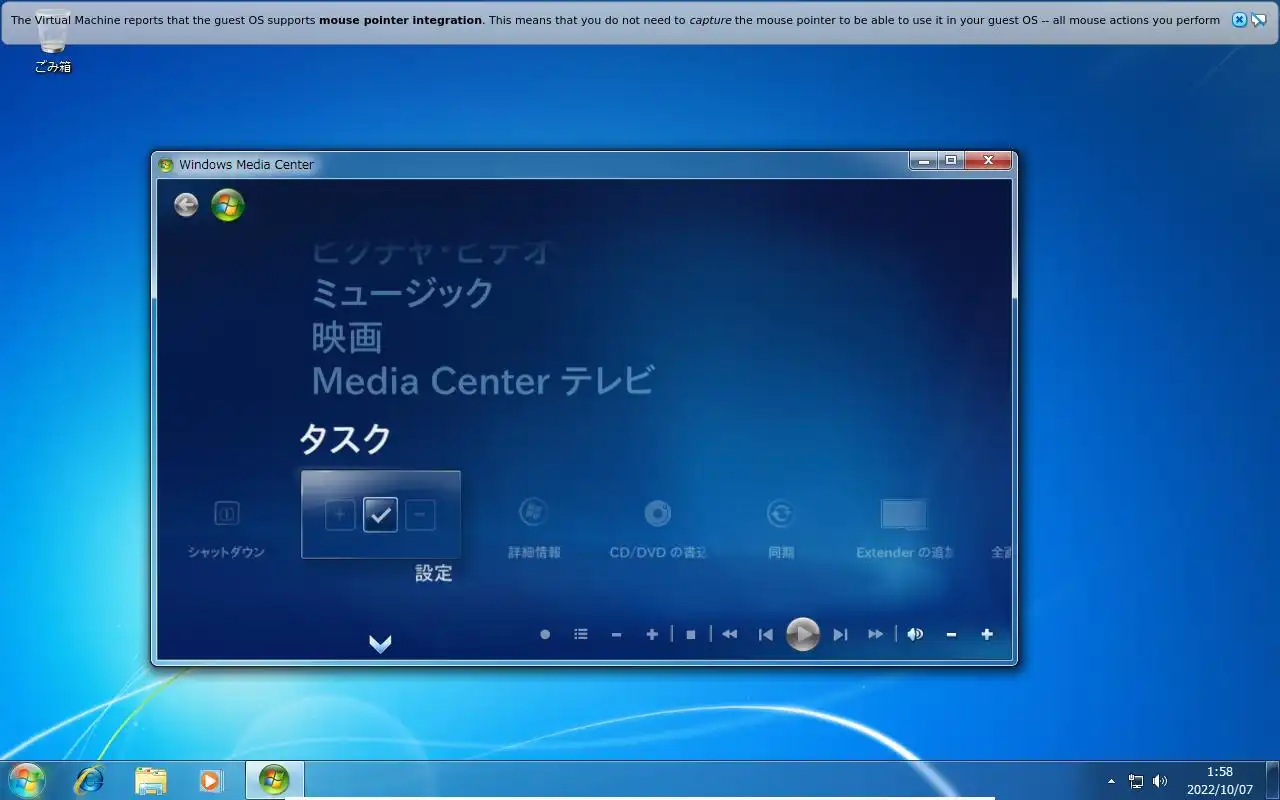The height and width of the screenshot is (800, 1280).
Task: Click the skip back button
Action: (x=766, y=634)
